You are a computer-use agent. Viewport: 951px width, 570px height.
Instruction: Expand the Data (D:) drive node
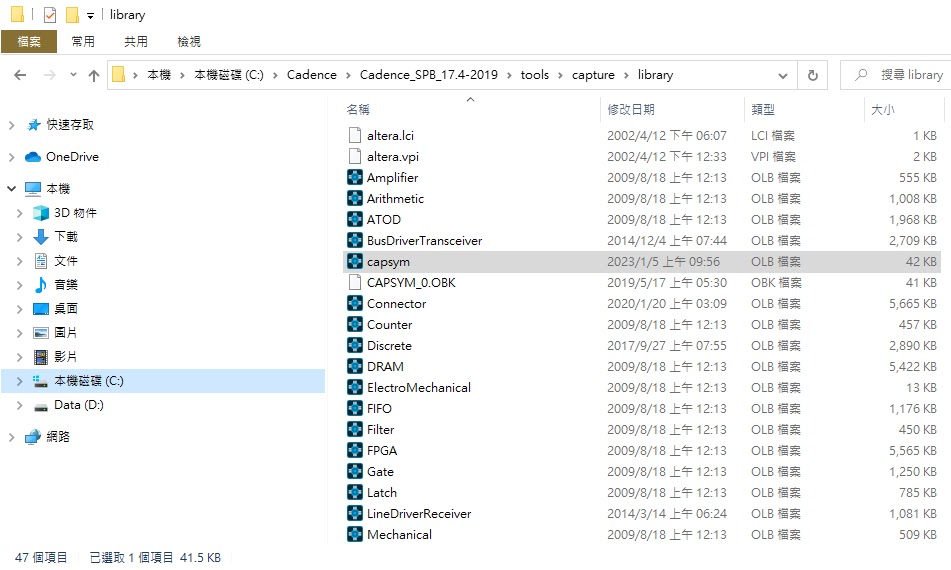click(19, 405)
